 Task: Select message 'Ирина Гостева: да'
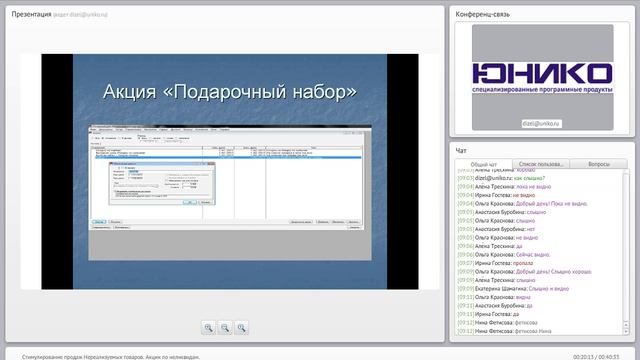click(488, 314)
